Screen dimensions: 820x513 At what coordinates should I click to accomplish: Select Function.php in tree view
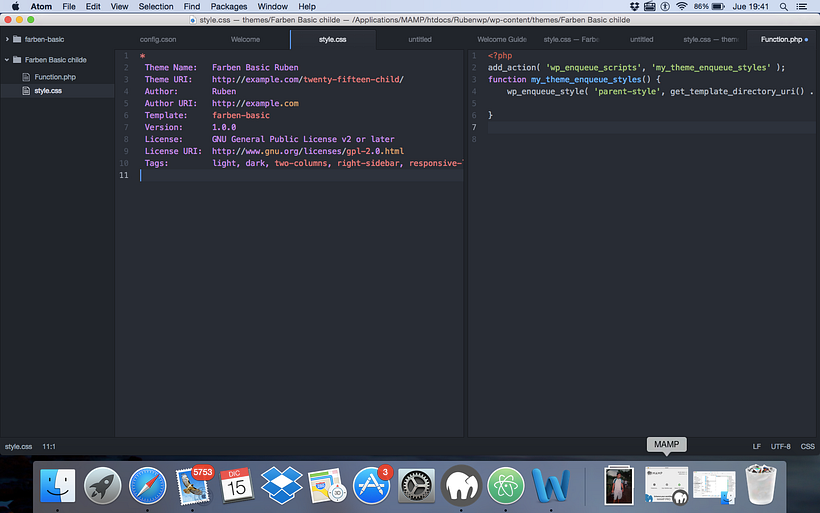55,77
